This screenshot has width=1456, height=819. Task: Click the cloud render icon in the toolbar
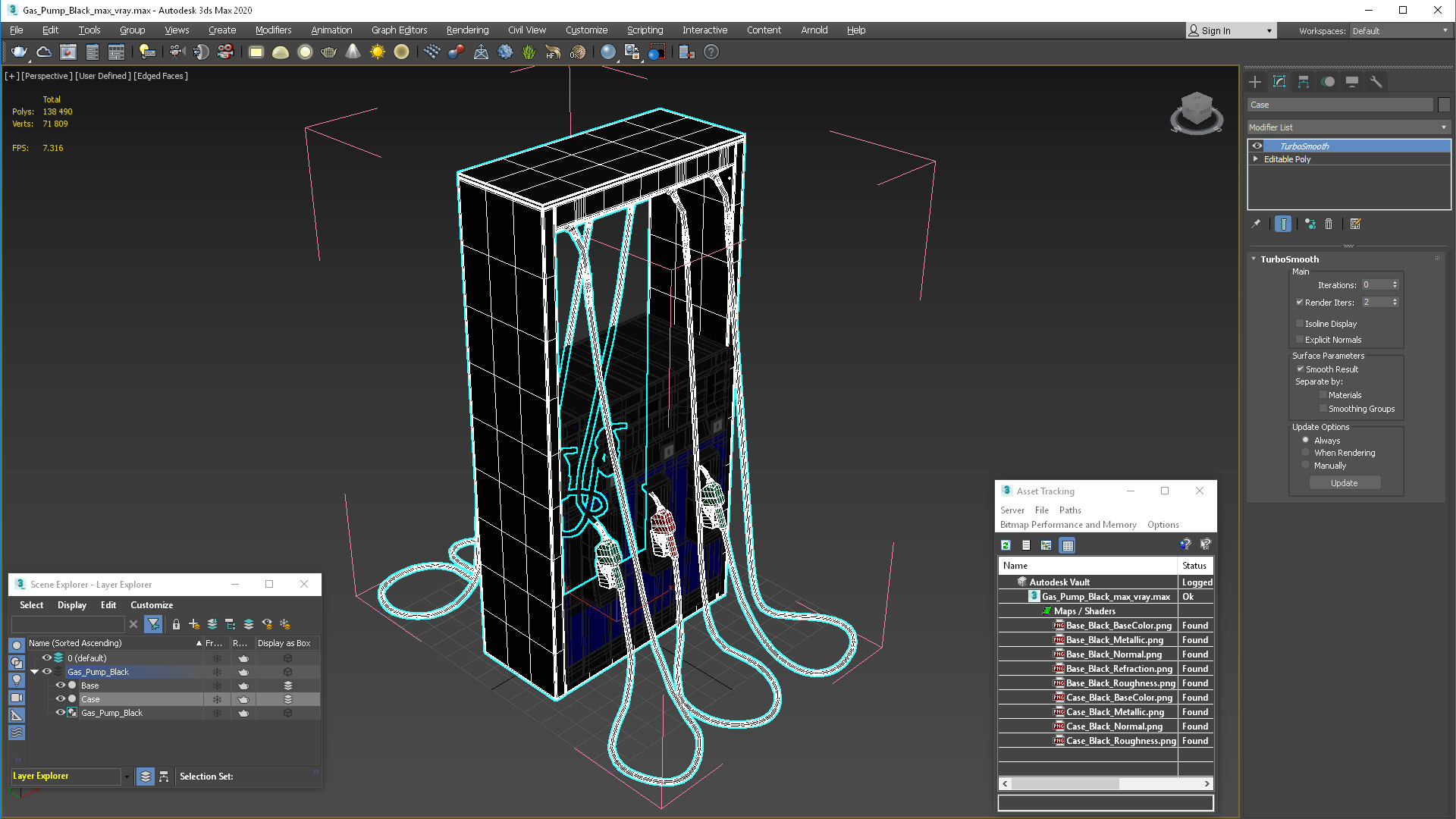tap(44, 52)
